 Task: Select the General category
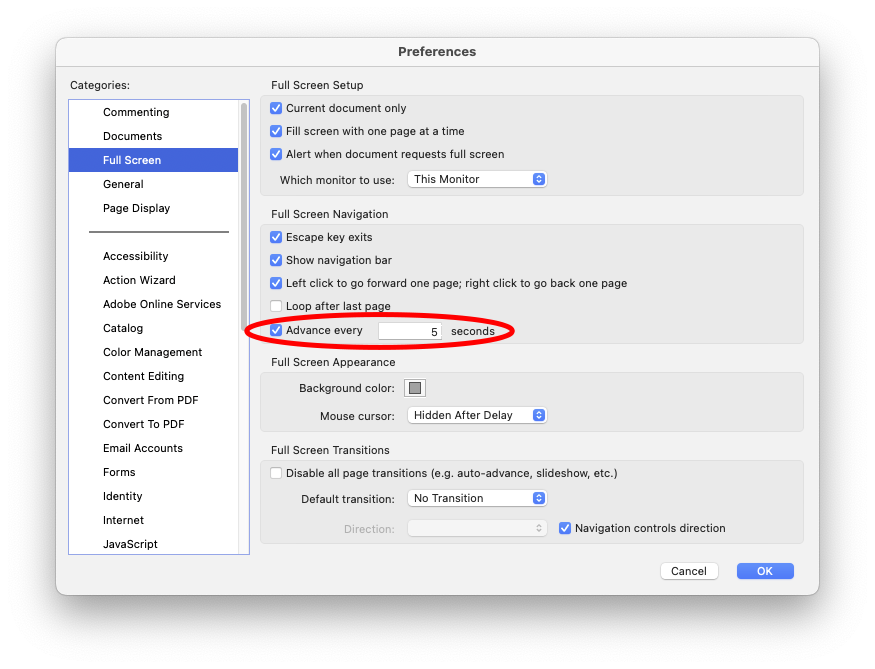123,184
